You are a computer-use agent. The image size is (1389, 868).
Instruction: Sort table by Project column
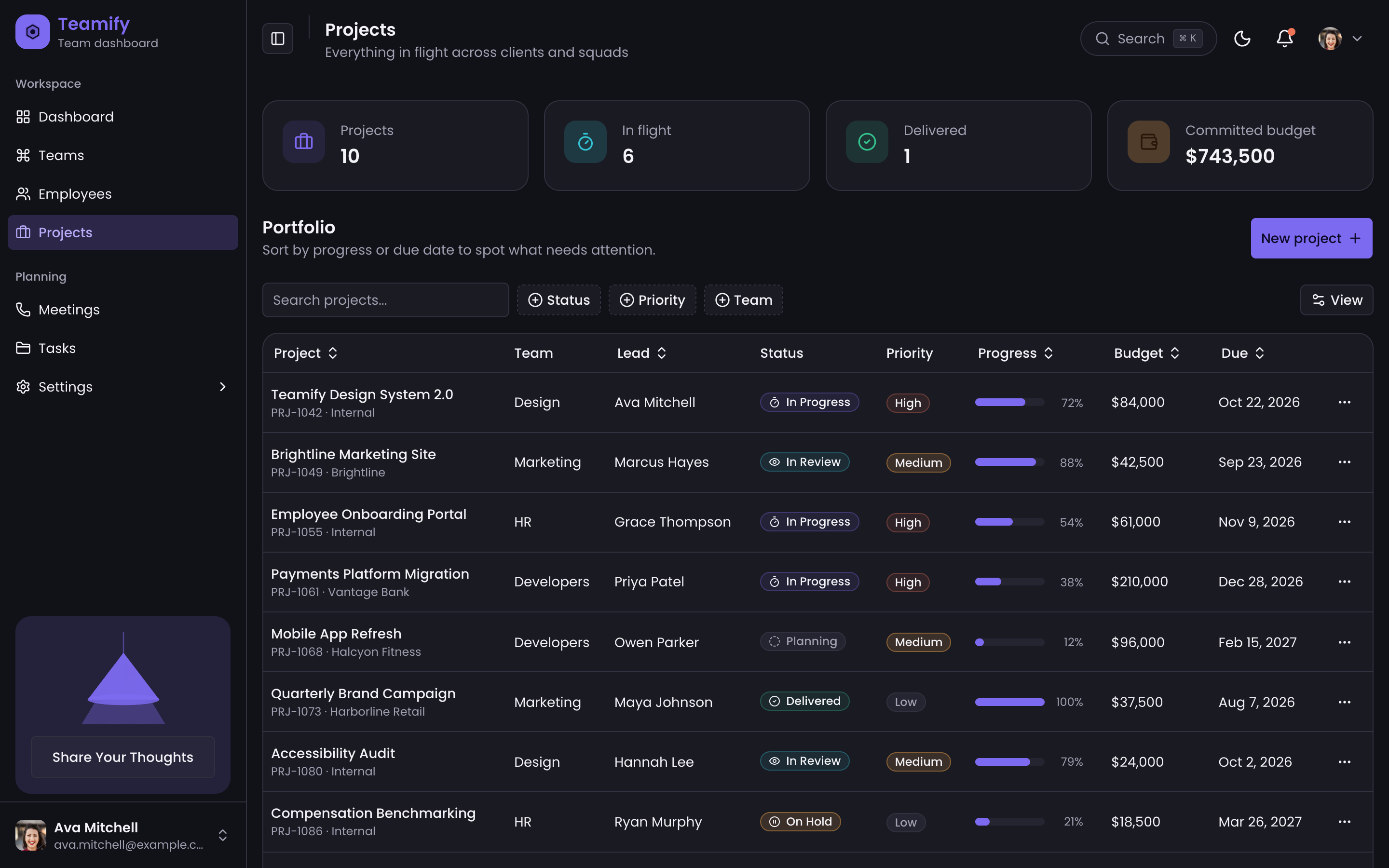[x=305, y=353]
